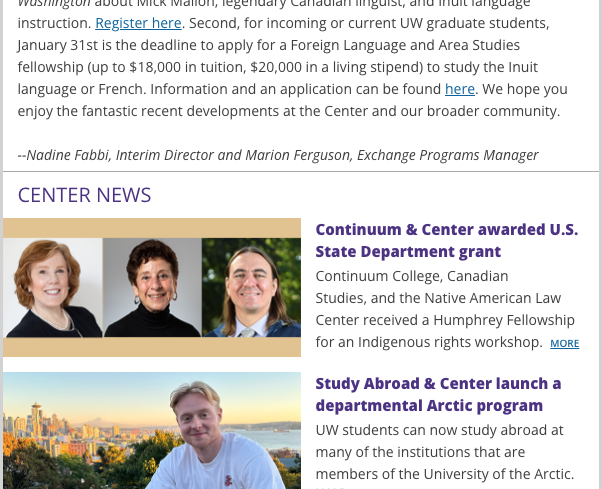Click portrait of the red-haired woman

[53, 288]
